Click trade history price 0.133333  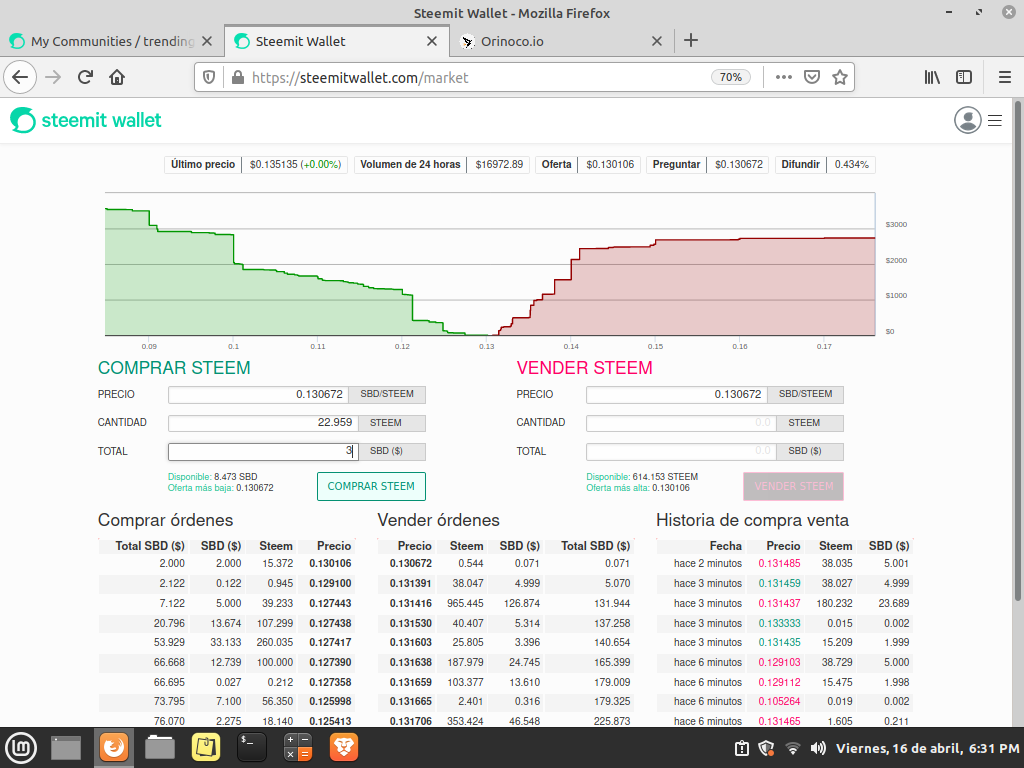click(779, 623)
